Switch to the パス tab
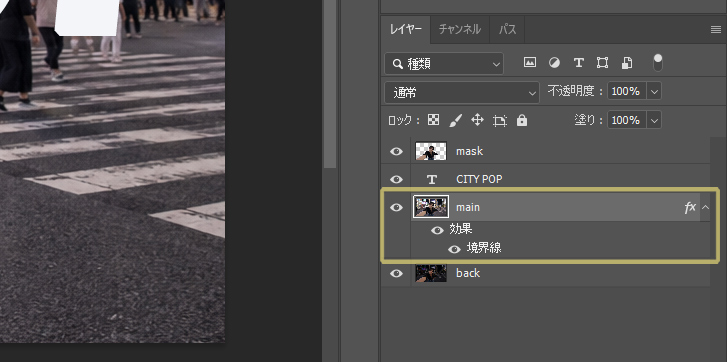This screenshot has width=727, height=362. (507, 30)
